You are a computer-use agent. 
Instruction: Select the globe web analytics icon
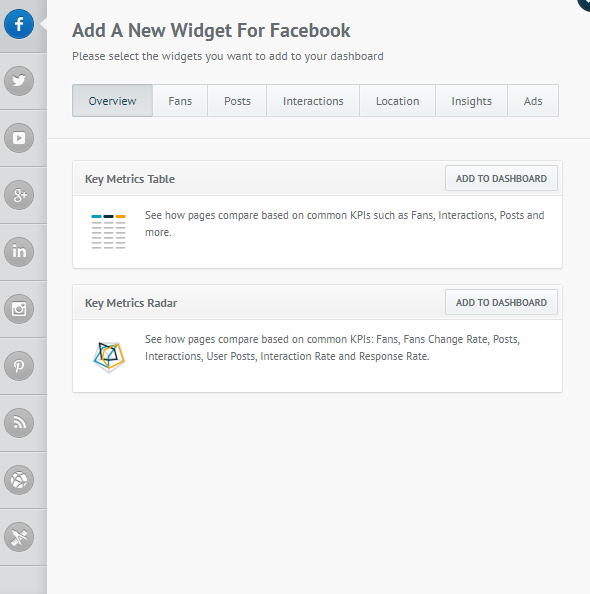coord(19,480)
